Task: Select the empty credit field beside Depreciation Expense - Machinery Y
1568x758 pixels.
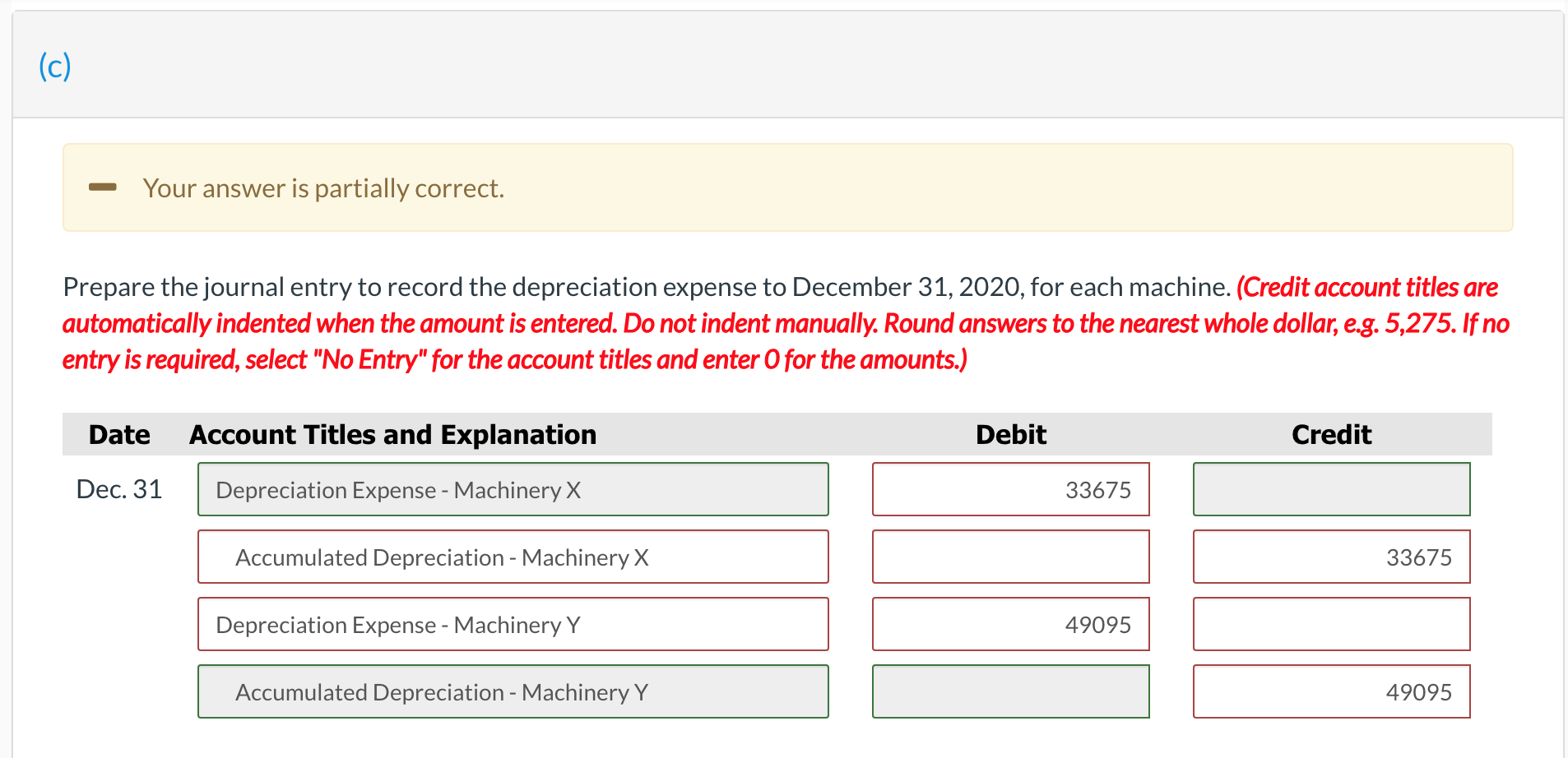Action: click(x=1330, y=624)
